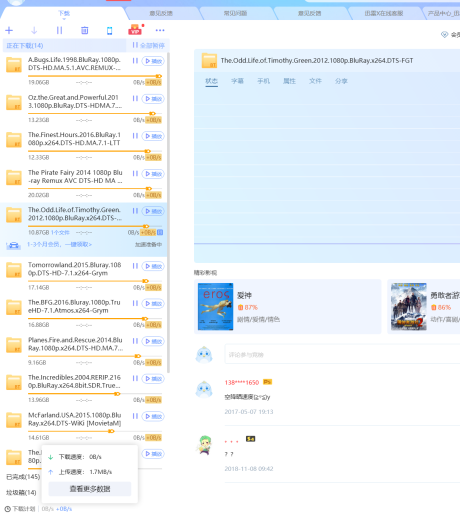
Task: Switch to the 常见问题 top tab
Action: click(x=235, y=13)
